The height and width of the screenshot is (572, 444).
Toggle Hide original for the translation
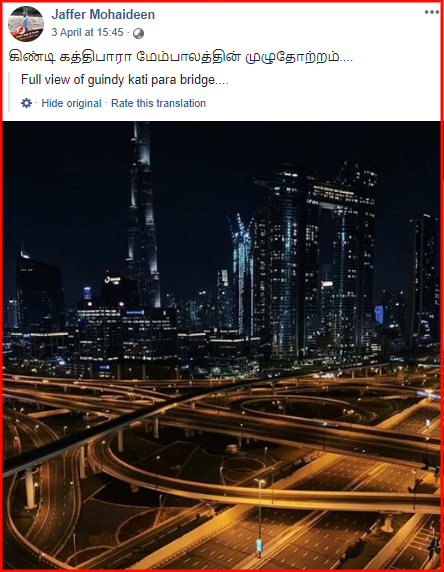71,103
